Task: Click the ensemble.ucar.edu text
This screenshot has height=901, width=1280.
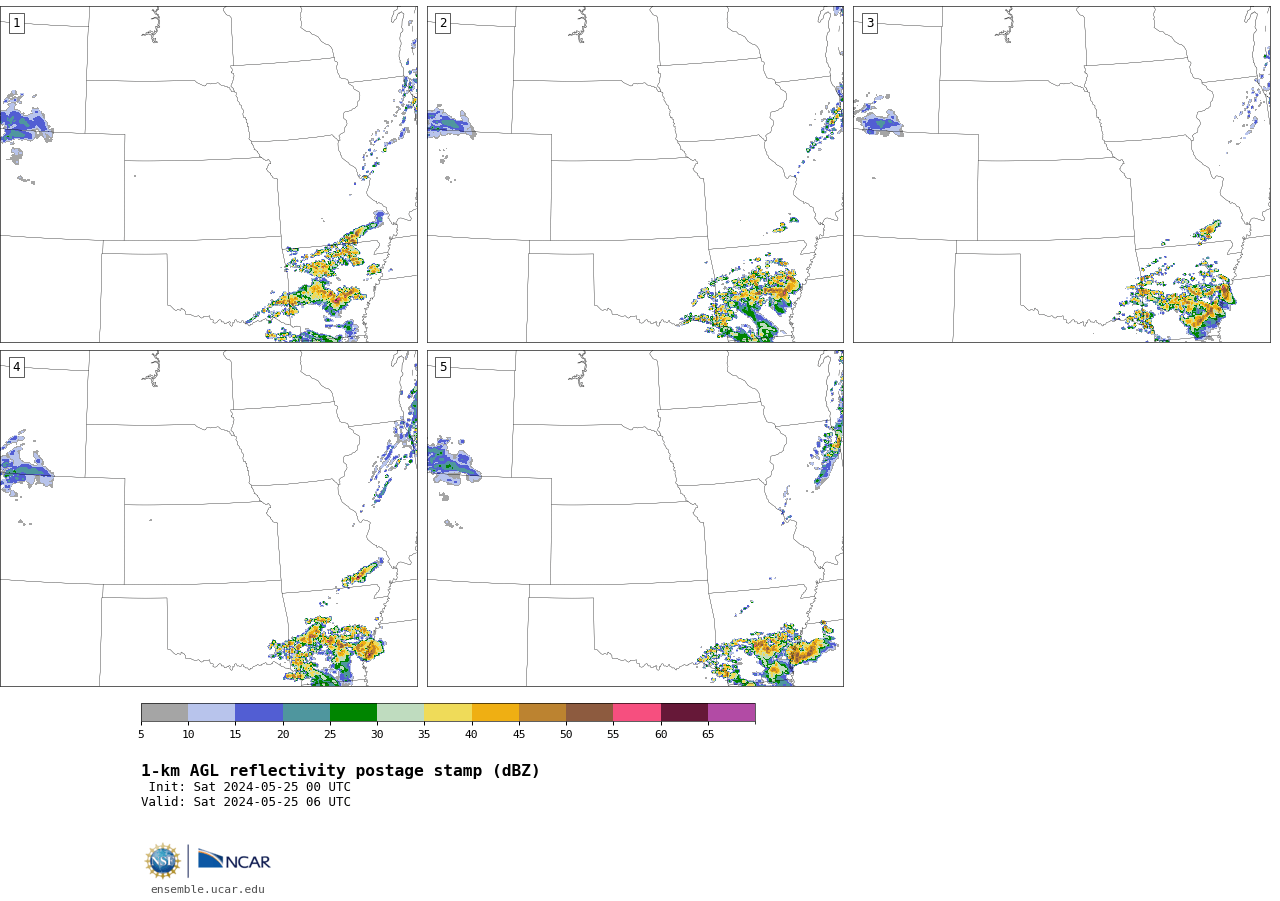Action: tap(208, 889)
